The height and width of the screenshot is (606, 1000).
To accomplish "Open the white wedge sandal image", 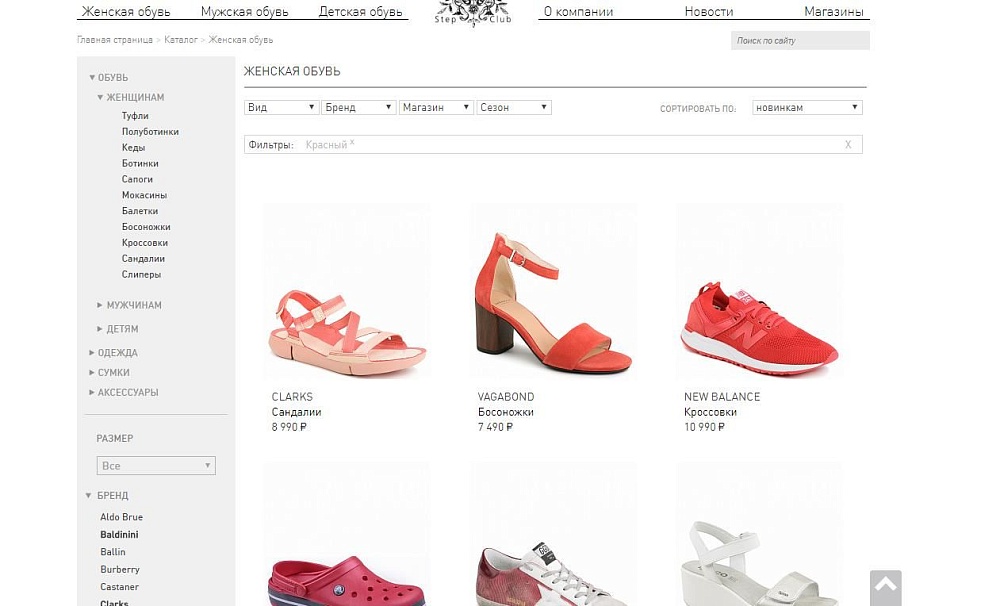I will pos(759,535).
